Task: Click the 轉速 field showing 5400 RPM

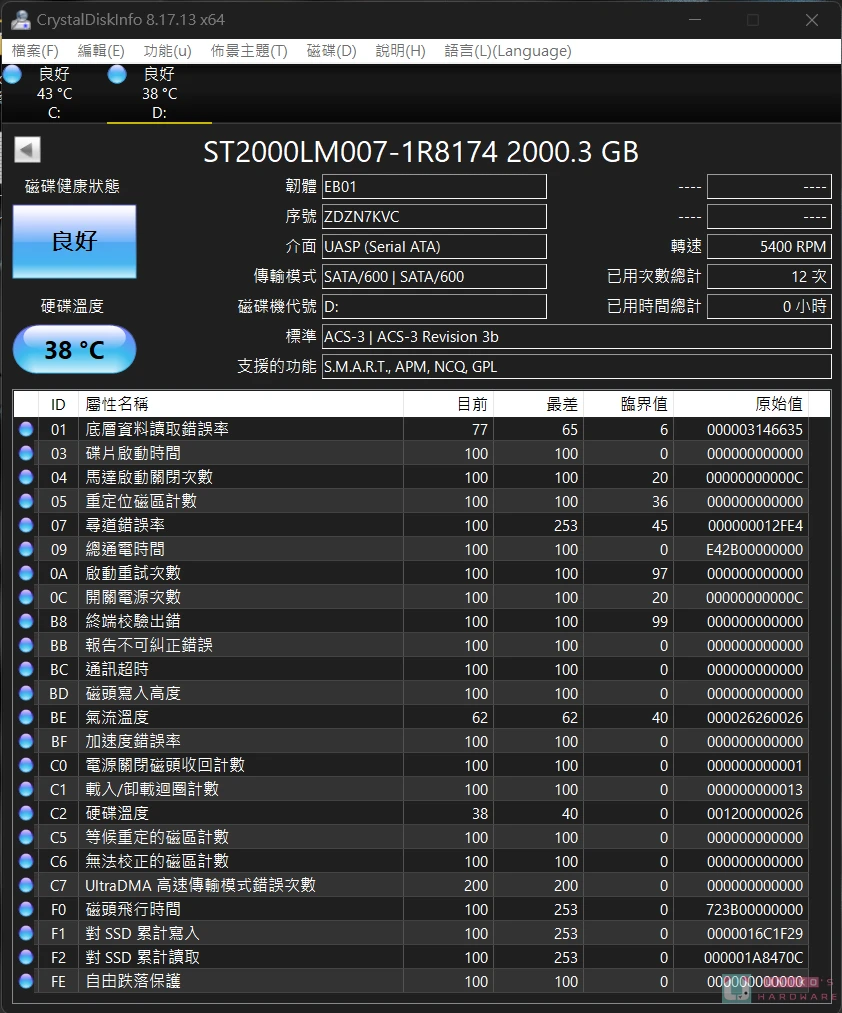Action: [x=769, y=247]
